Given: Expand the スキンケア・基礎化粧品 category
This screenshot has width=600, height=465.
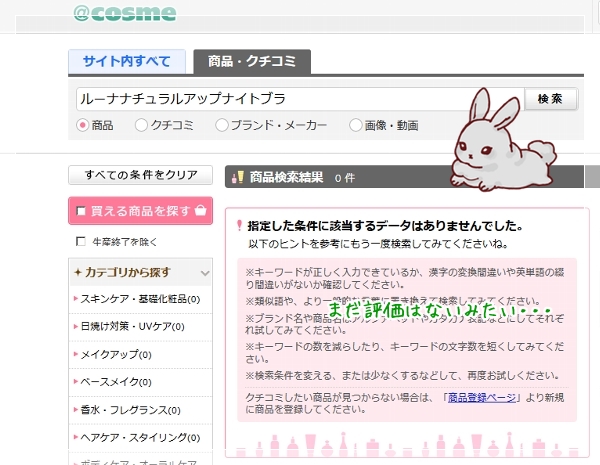Looking at the screenshot, I should 136,299.
